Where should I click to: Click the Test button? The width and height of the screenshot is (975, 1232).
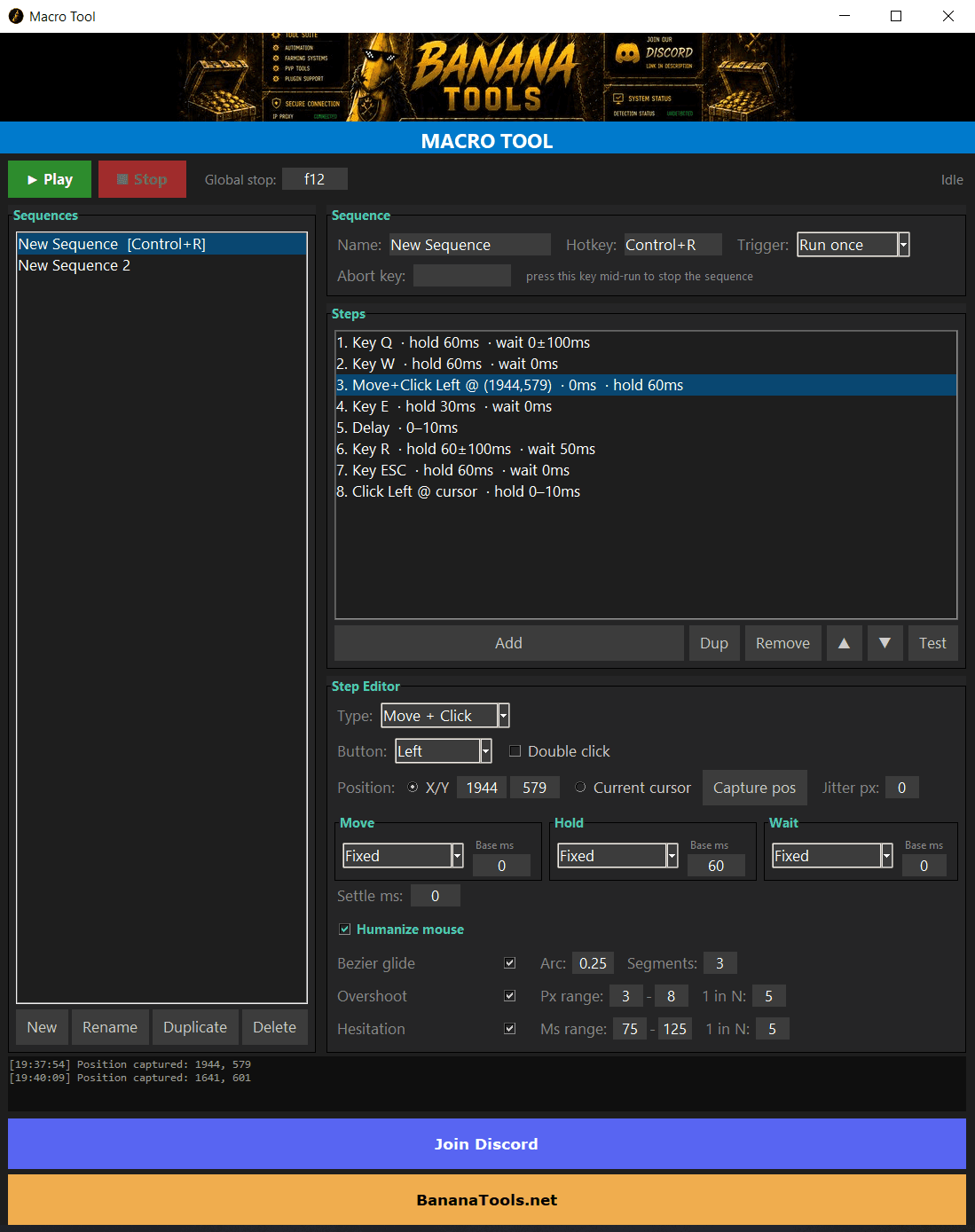click(932, 643)
